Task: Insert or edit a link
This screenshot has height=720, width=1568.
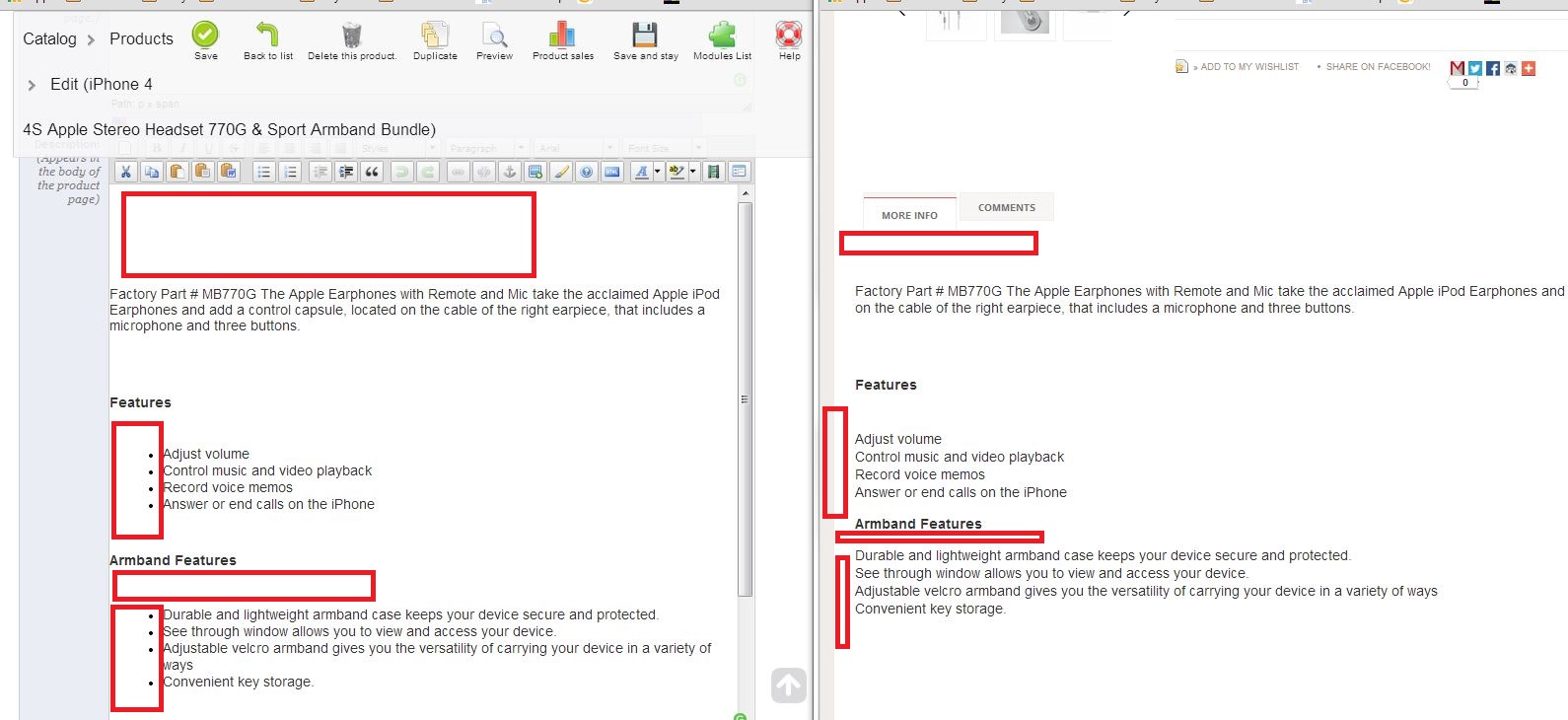Action: pos(459,172)
